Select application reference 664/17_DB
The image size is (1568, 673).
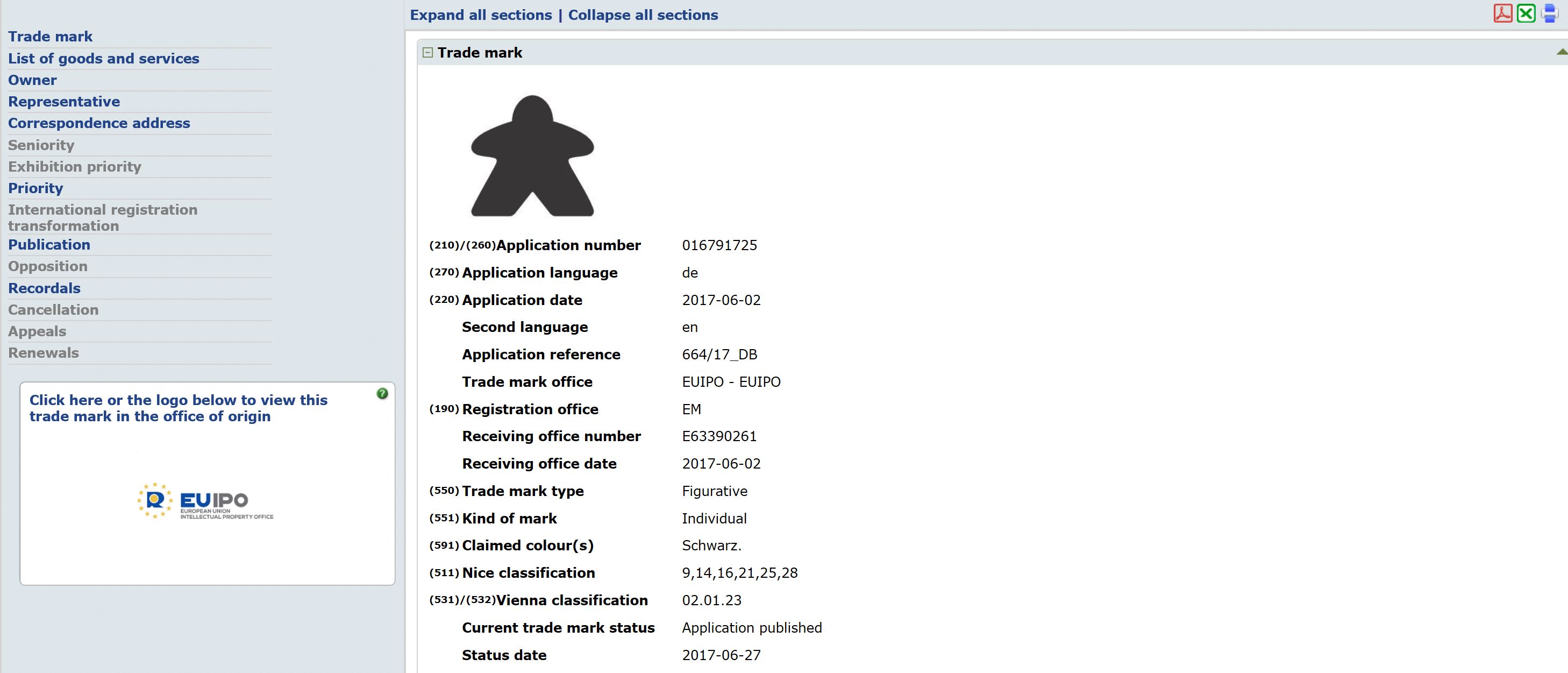[x=719, y=355]
